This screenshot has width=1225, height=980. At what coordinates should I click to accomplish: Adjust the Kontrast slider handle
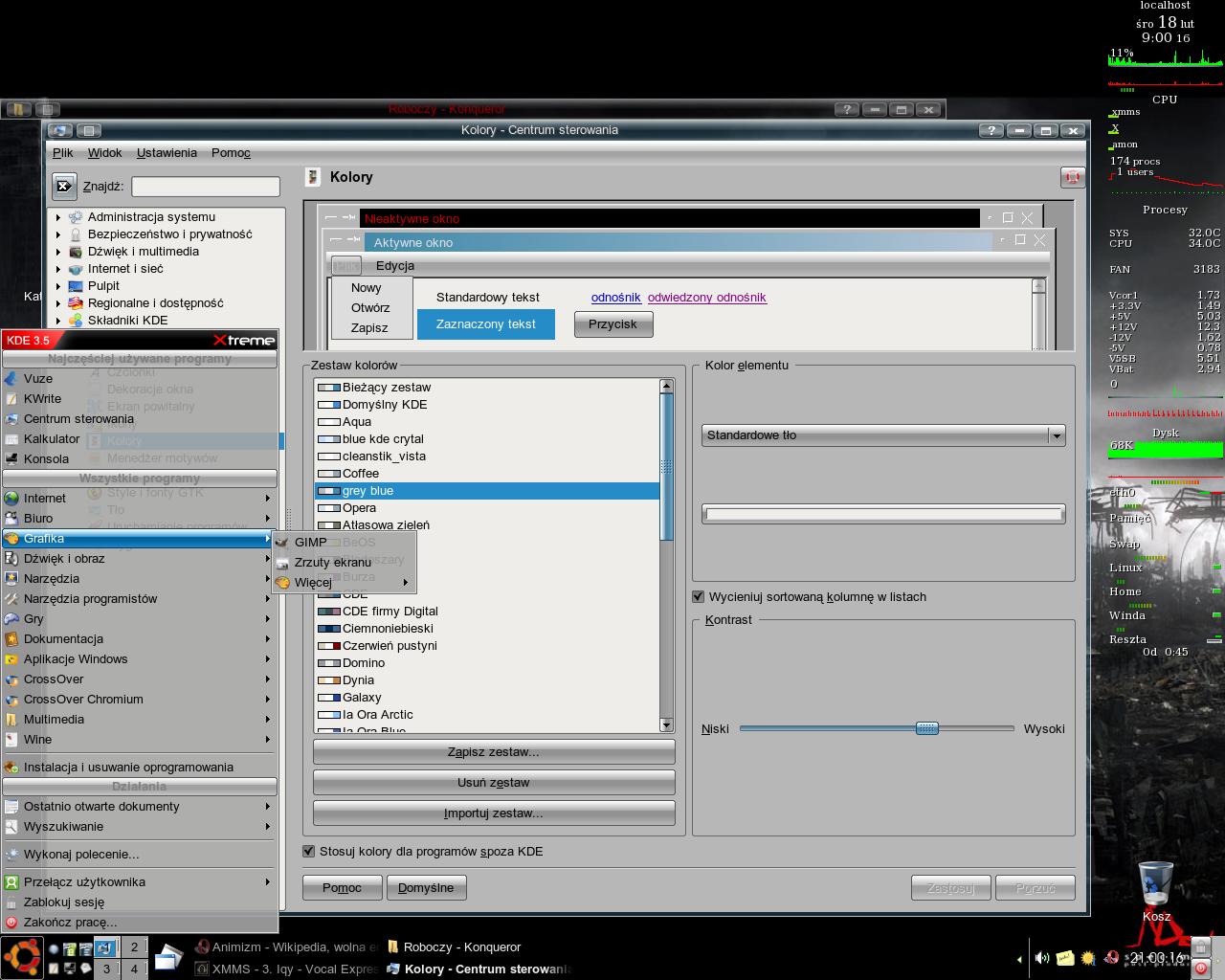[926, 728]
